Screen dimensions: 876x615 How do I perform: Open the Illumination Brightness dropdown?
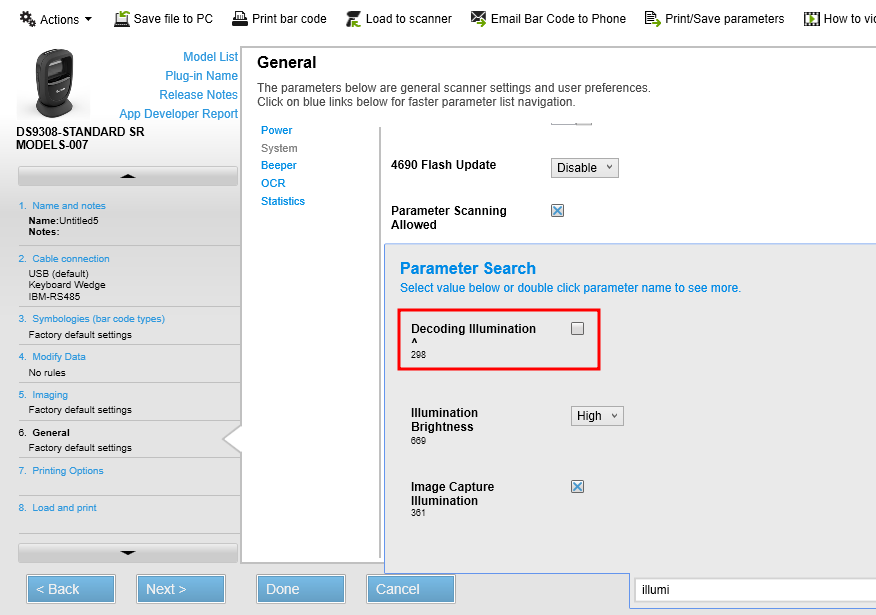coord(597,416)
